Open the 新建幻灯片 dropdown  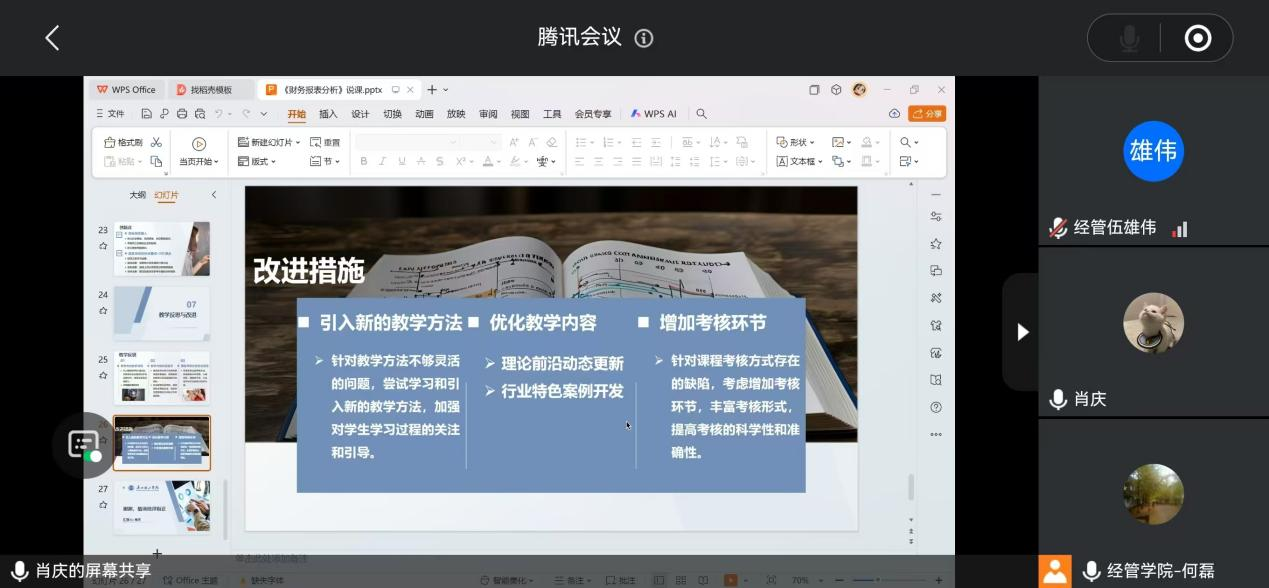pos(269,142)
